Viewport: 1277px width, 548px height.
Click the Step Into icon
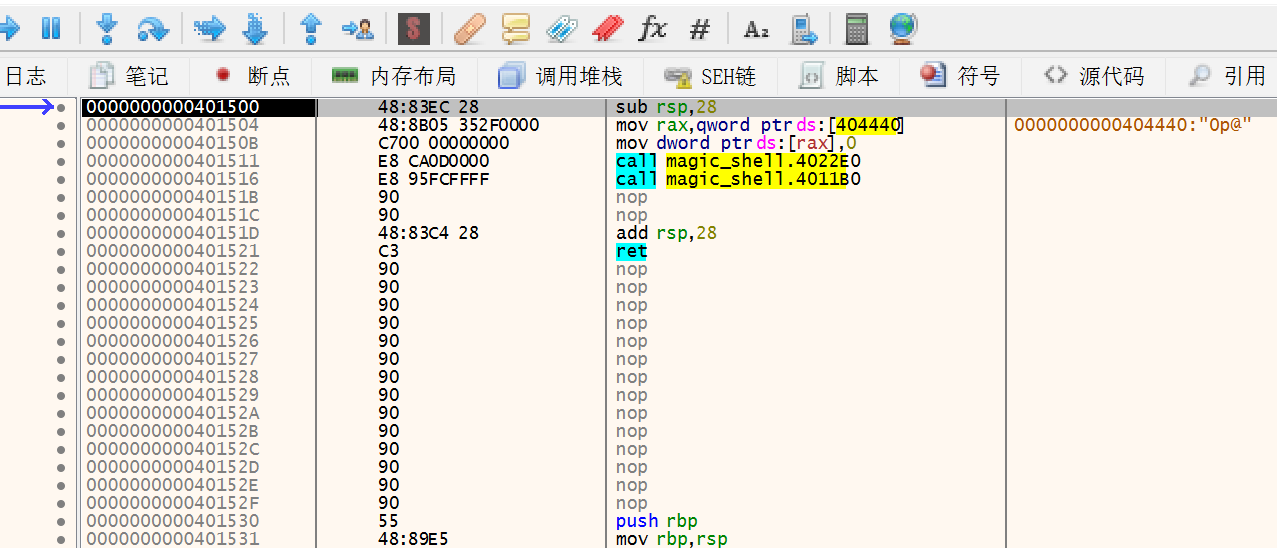107,29
